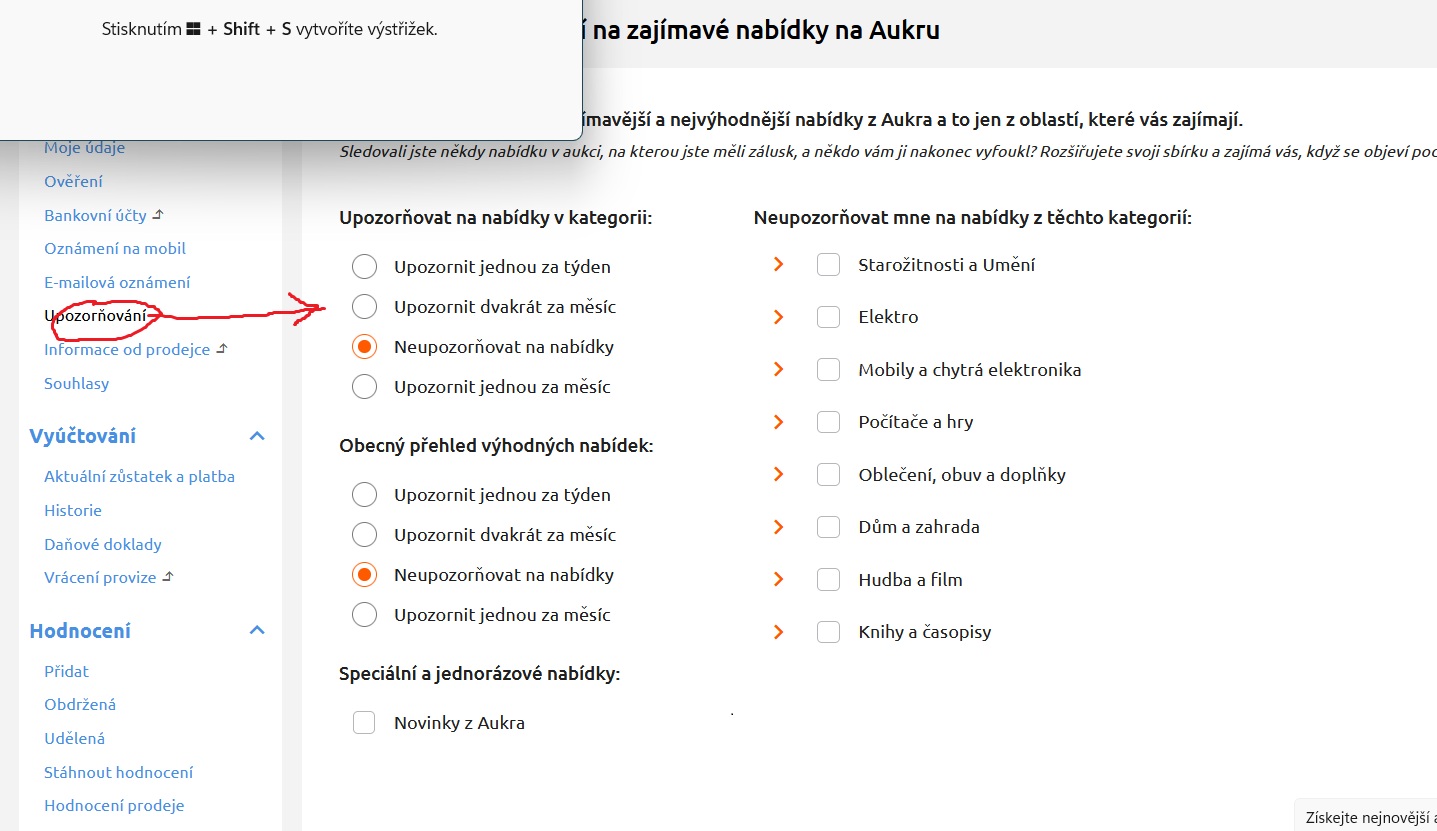The height and width of the screenshot is (831, 1437).
Task: Enable the Hudba a film checkbox
Action: pos(828,580)
